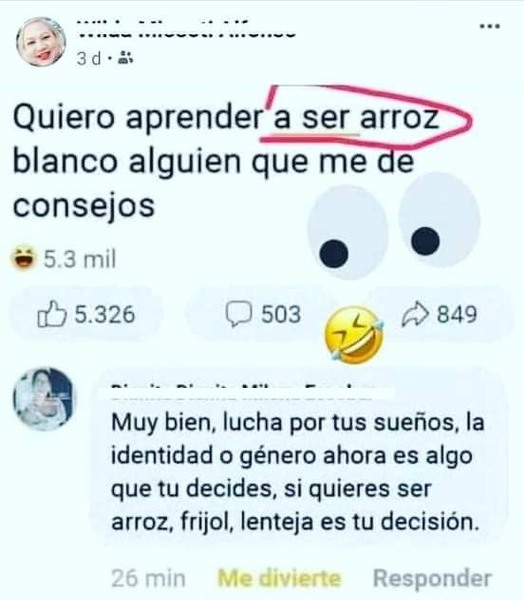Screen dimensions: 524x600
Task: Open the commenter's profile picture
Action: pyautogui.click(x=45, y=398)
